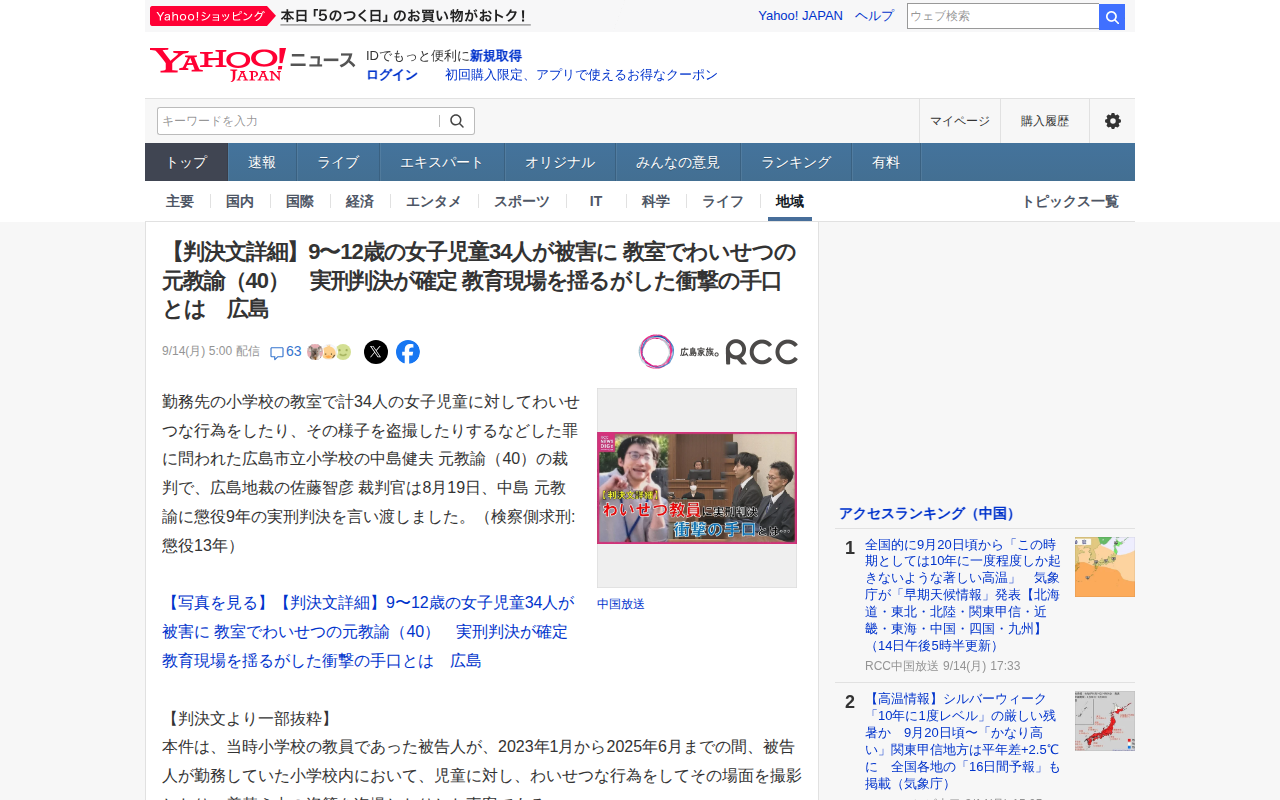Click the マイページ button
Image resolution: width=1280 pixels, height=800 pixels.
960,121
